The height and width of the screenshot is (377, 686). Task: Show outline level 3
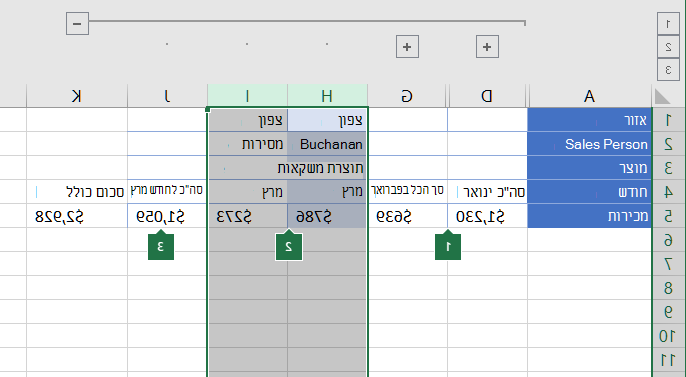(x=668, y=70)
